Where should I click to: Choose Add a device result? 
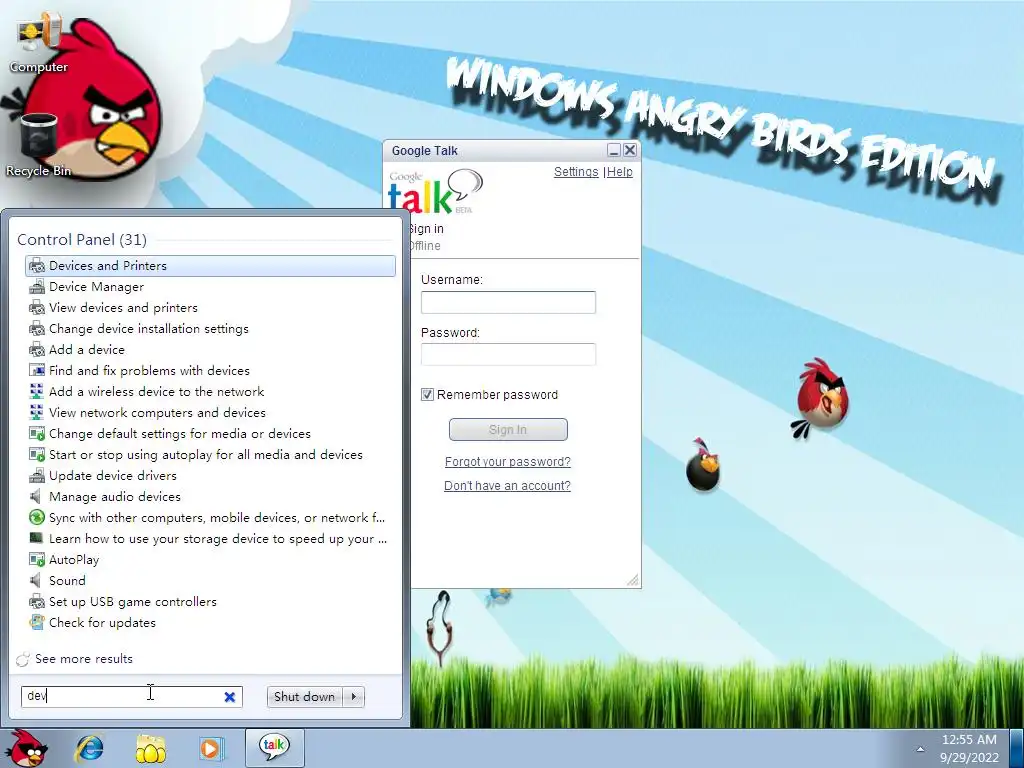[86, 349]
